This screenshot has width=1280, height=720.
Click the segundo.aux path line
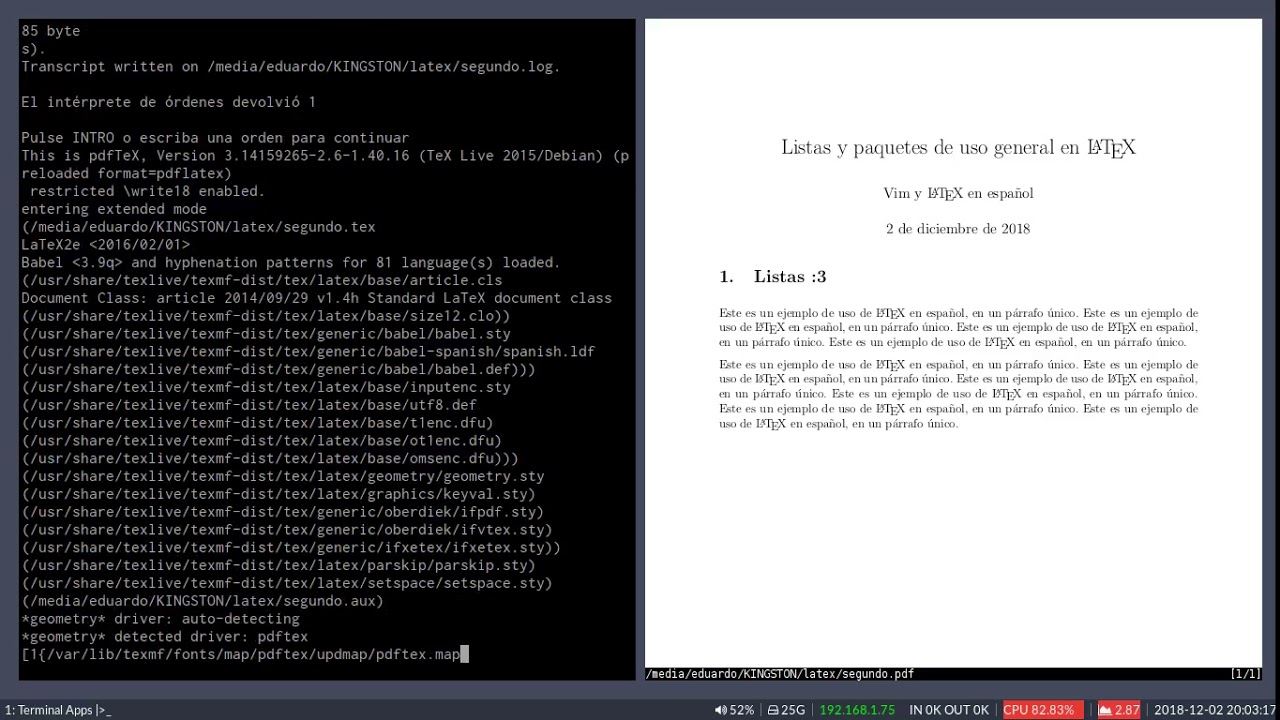pos(202,601)
